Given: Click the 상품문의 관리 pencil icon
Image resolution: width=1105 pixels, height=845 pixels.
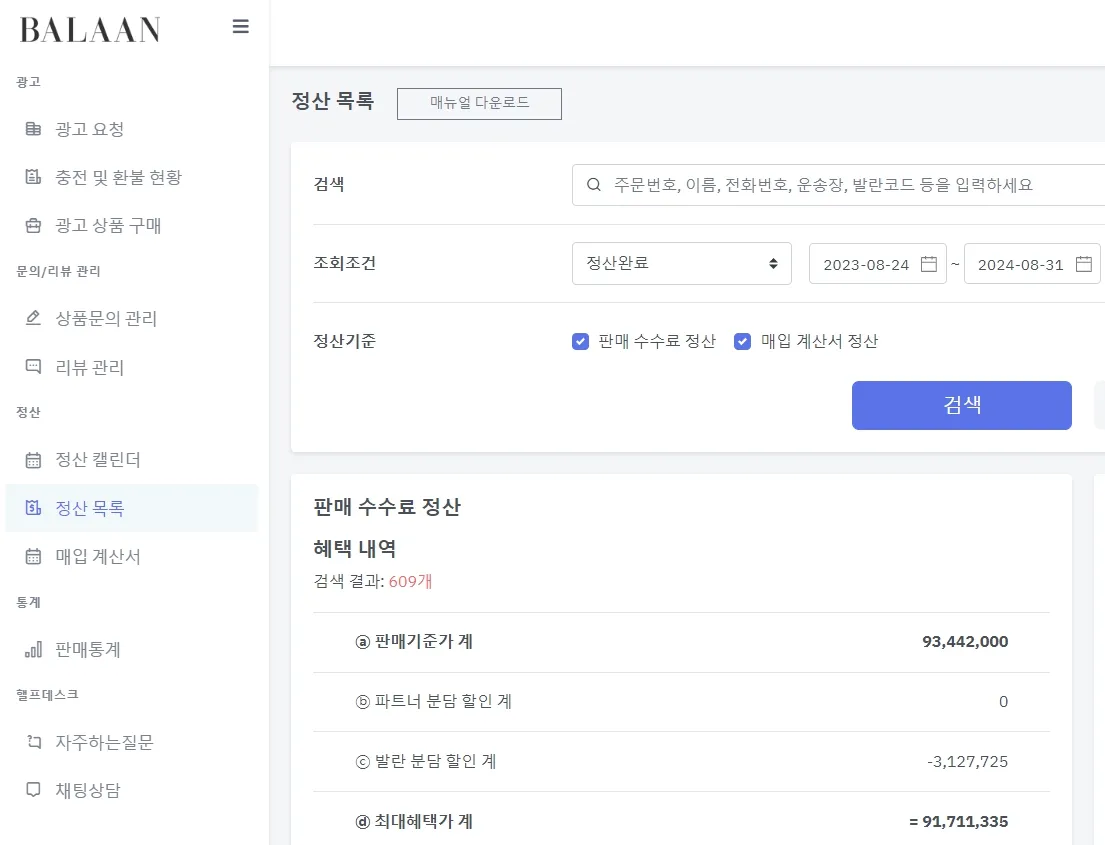Looking at the screenshot, I should point(33,318).
